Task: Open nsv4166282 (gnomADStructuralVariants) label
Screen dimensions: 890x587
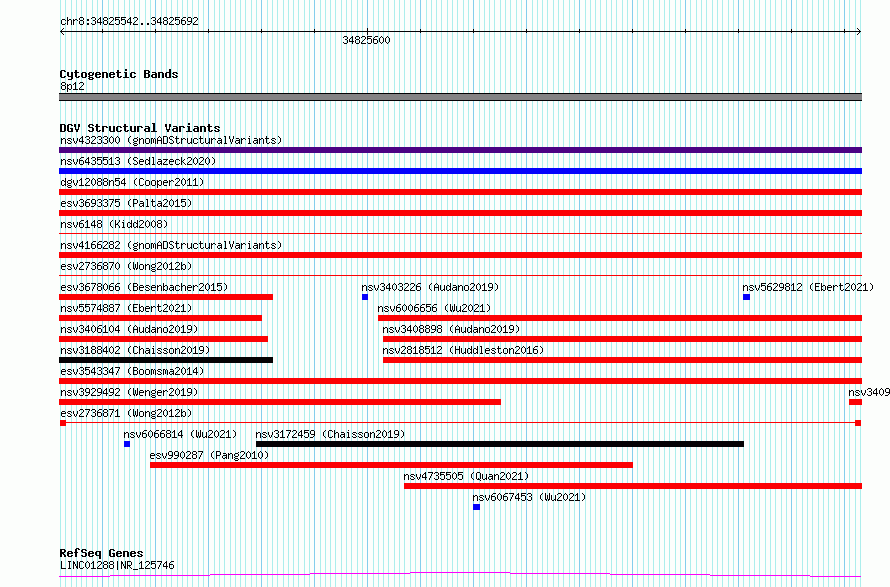Action: [x=171, y=245]
